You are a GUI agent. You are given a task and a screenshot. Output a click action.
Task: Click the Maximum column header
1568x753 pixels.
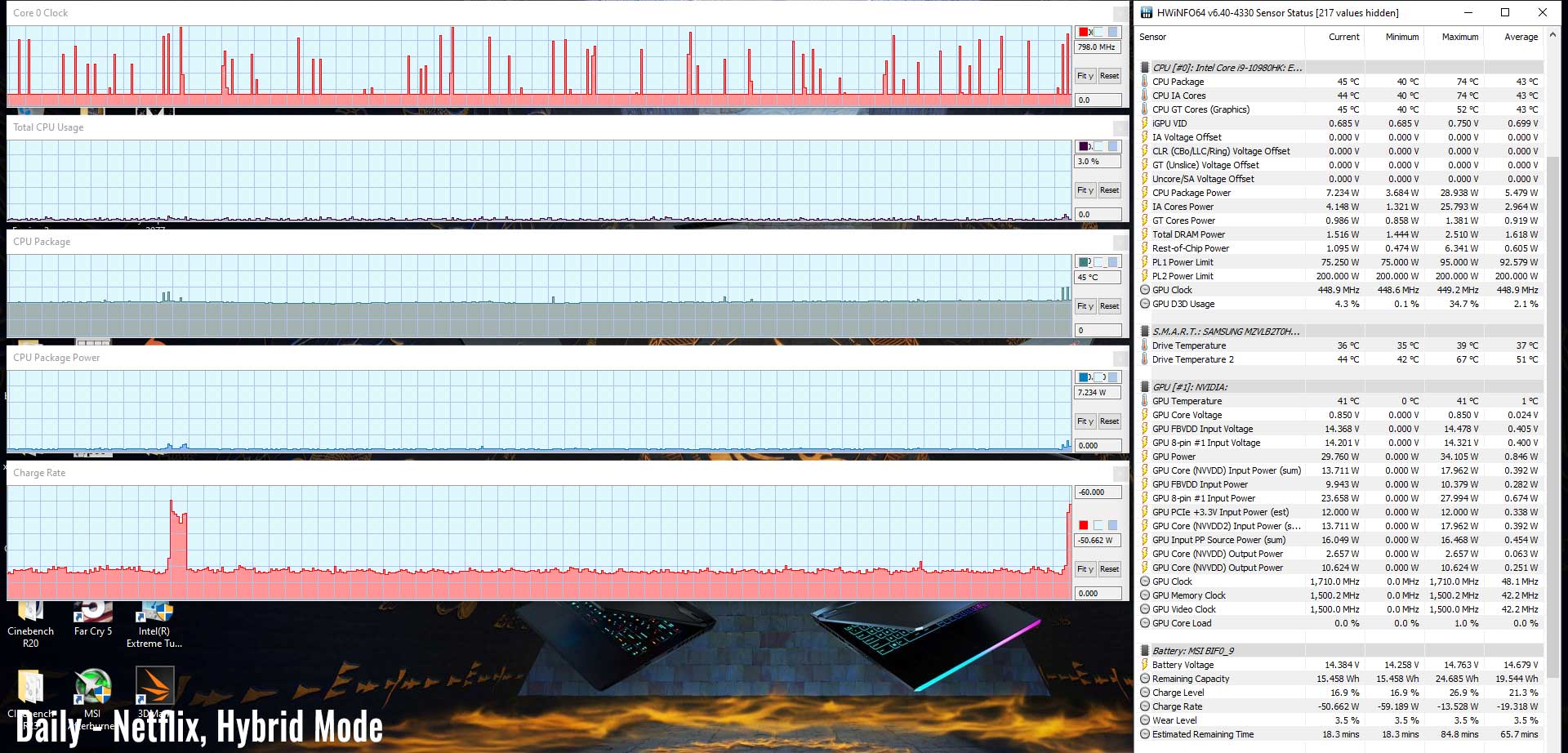[1459, 37]
